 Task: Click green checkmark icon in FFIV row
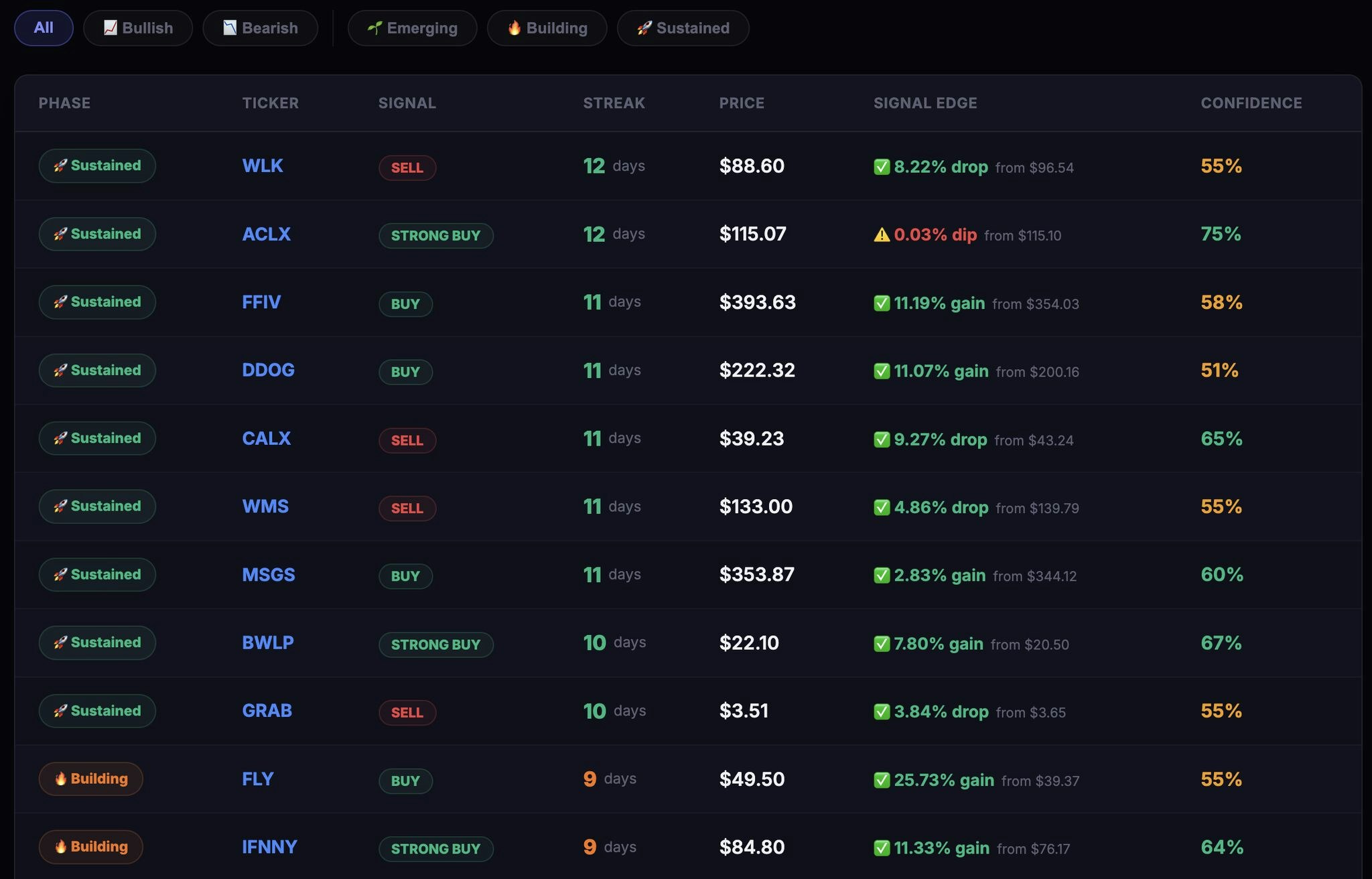click(x=882, y=303)
